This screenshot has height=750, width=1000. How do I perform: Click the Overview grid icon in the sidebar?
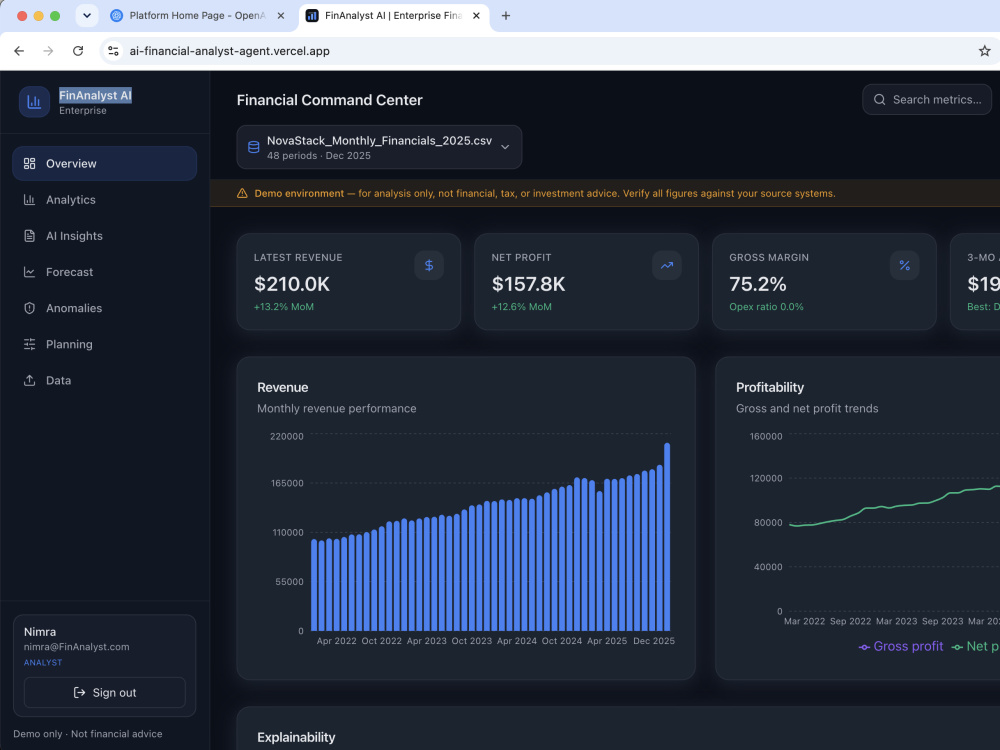pos(29,163)
